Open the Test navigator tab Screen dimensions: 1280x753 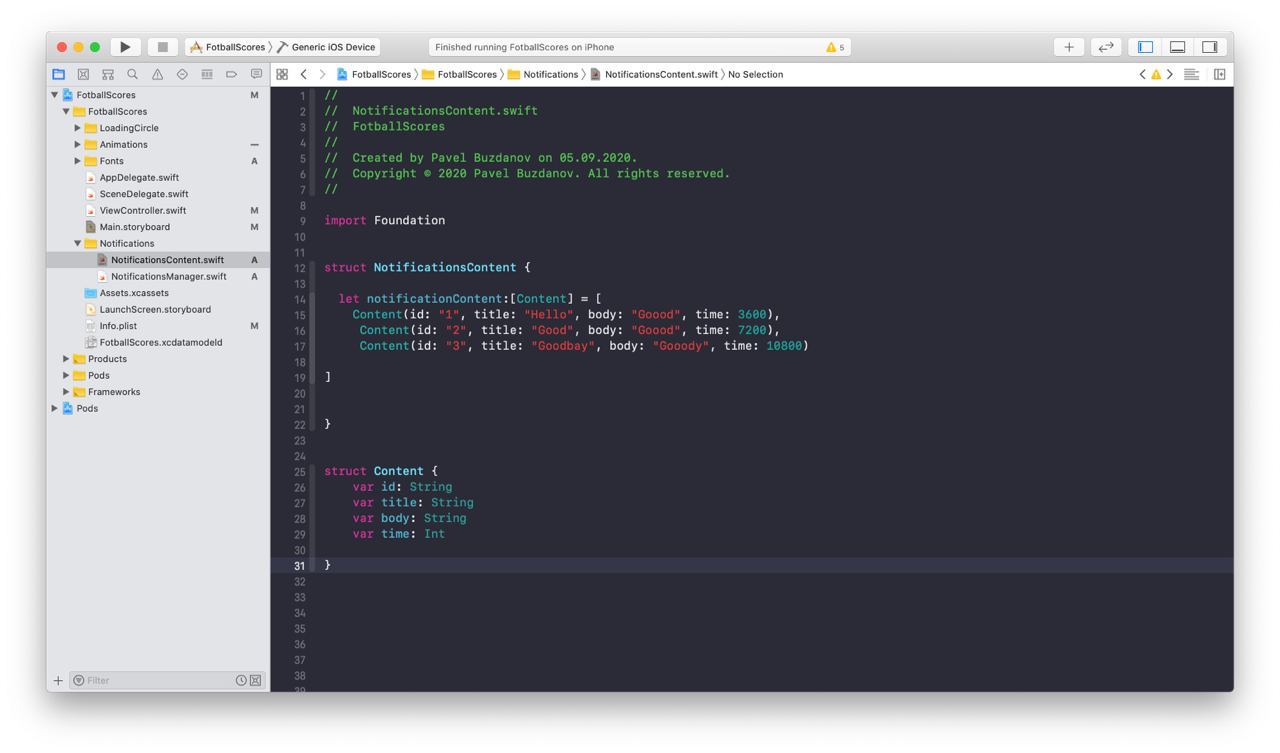pos(182,74)
